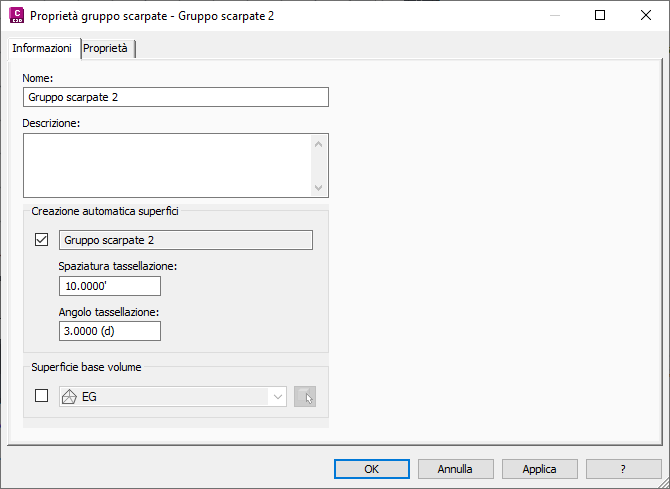
Task: Expand the EG base surface dropdown
Action: 276,397
